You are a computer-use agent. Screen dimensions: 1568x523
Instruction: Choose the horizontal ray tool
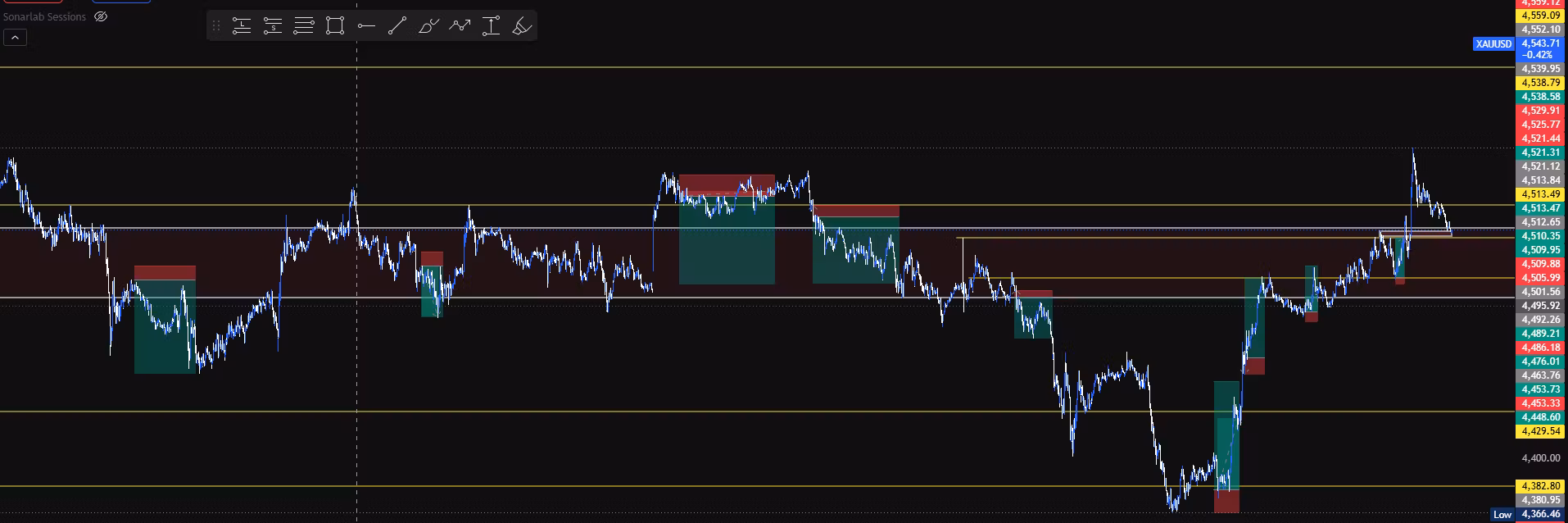[366, 26]
